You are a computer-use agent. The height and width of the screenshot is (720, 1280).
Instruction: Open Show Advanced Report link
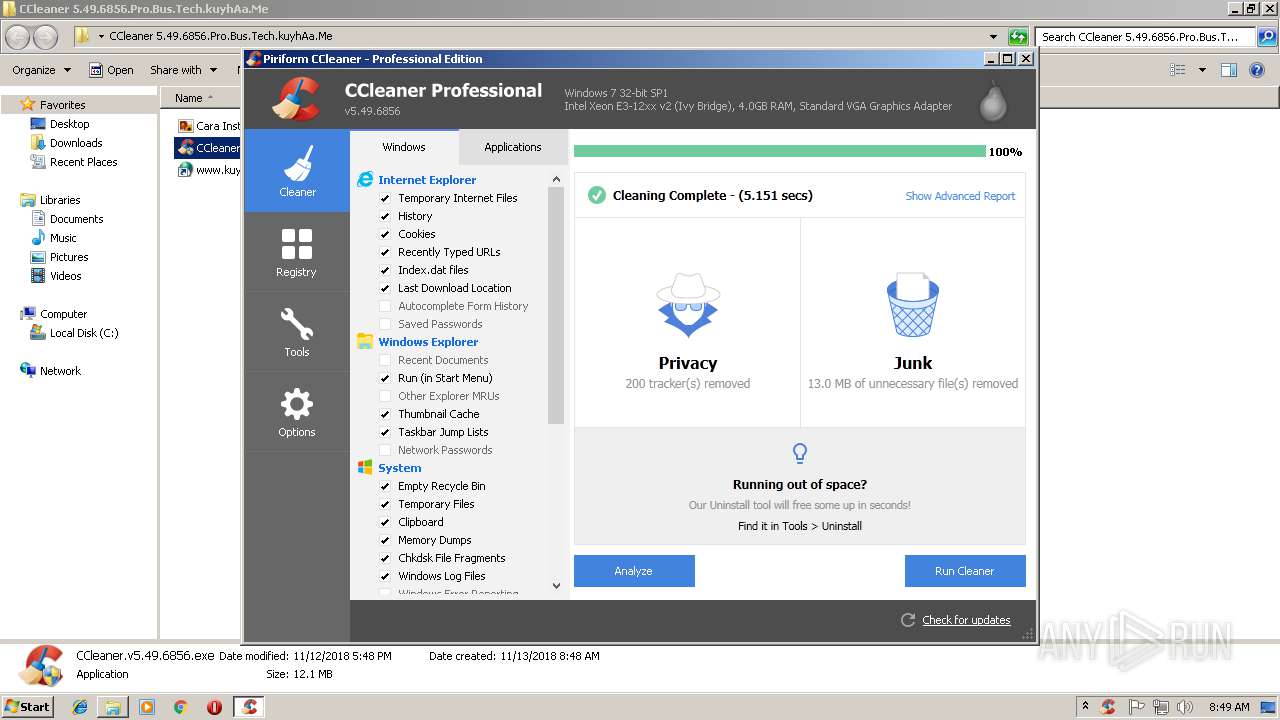tap(960, 196)
